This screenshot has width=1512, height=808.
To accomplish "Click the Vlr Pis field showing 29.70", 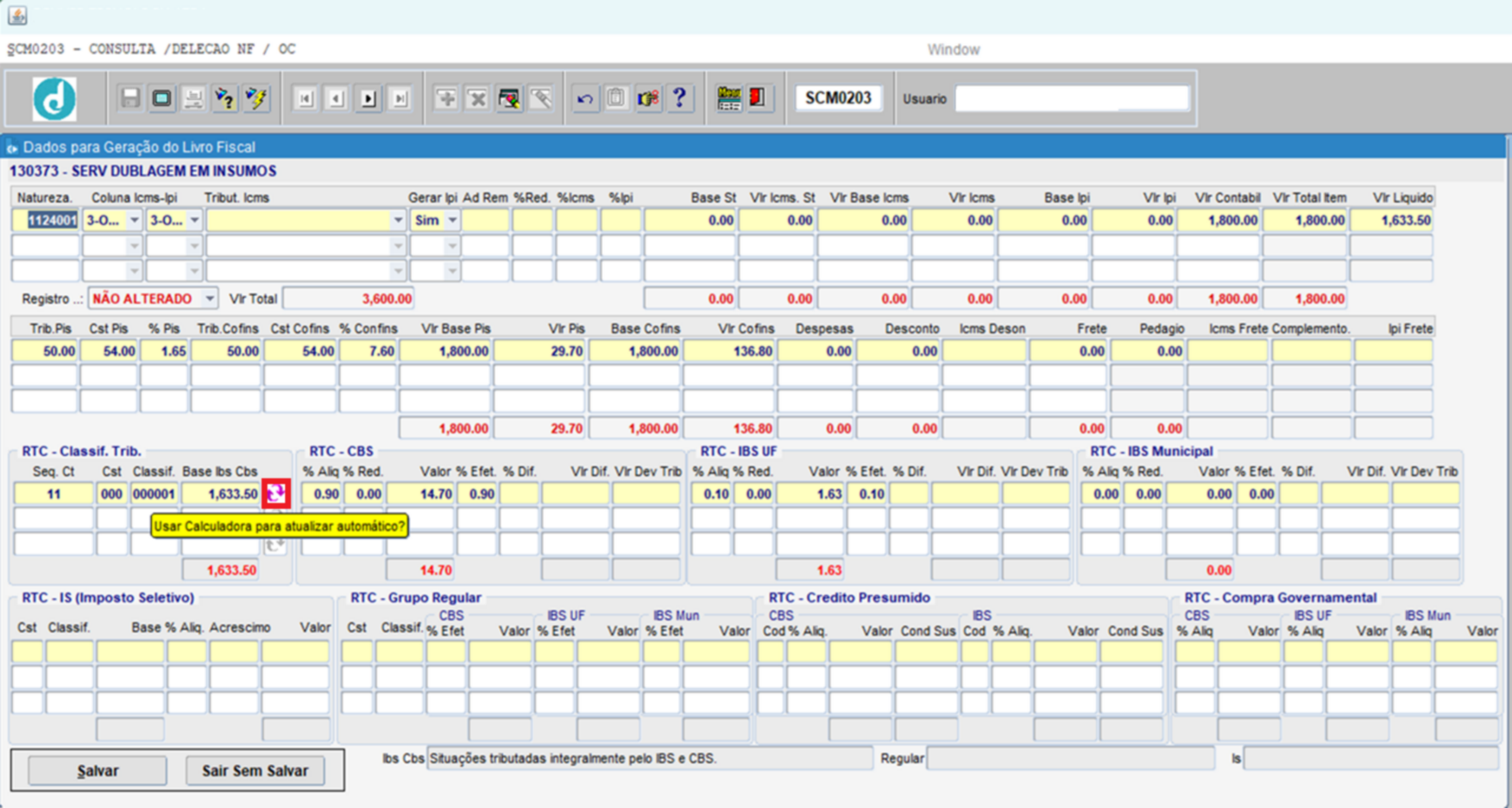I will [540, 351].
